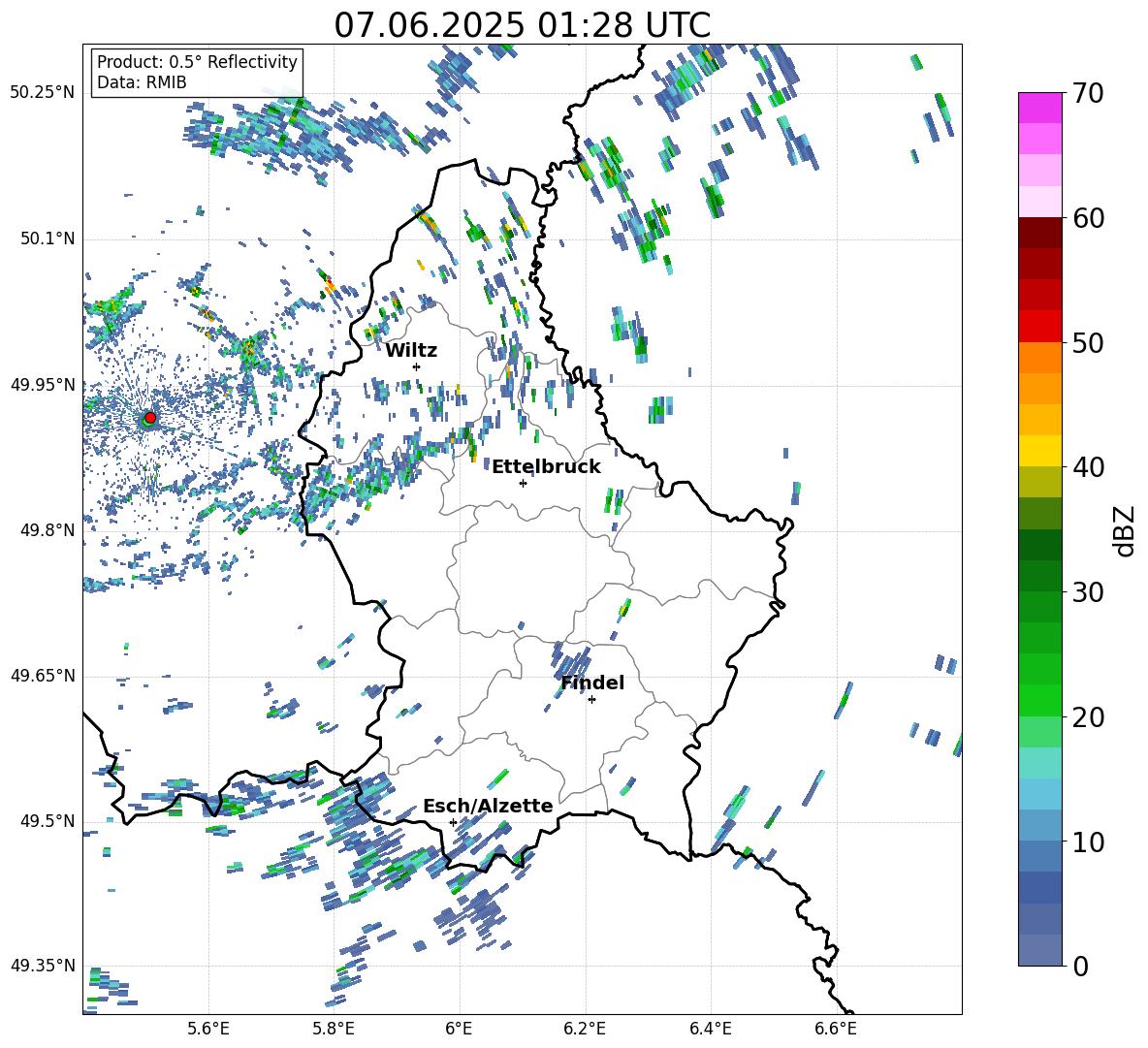Click the 6.6°E longitude label
This screenshot has width=1148, height=1048.
click(836, 1029)
